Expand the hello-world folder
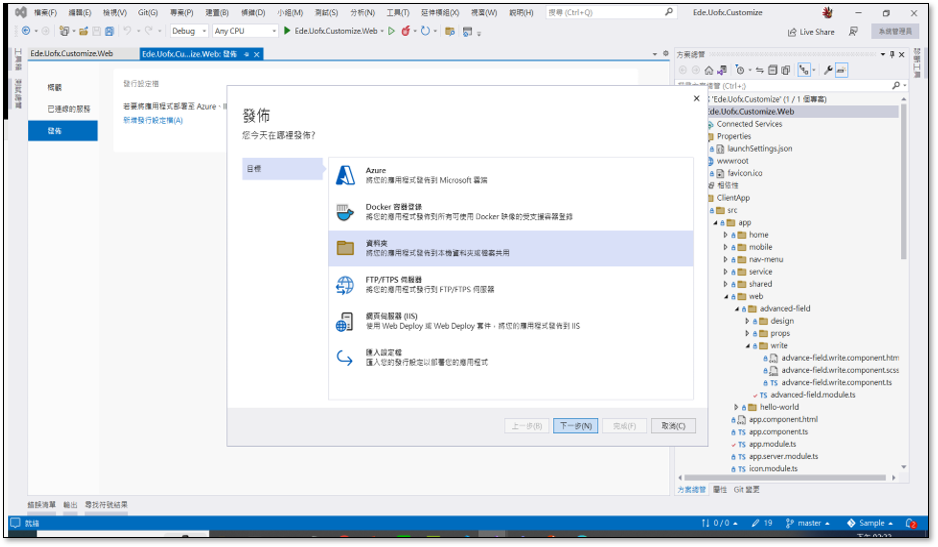The width and height of the screenshot is (938, 547). point(736,408)
